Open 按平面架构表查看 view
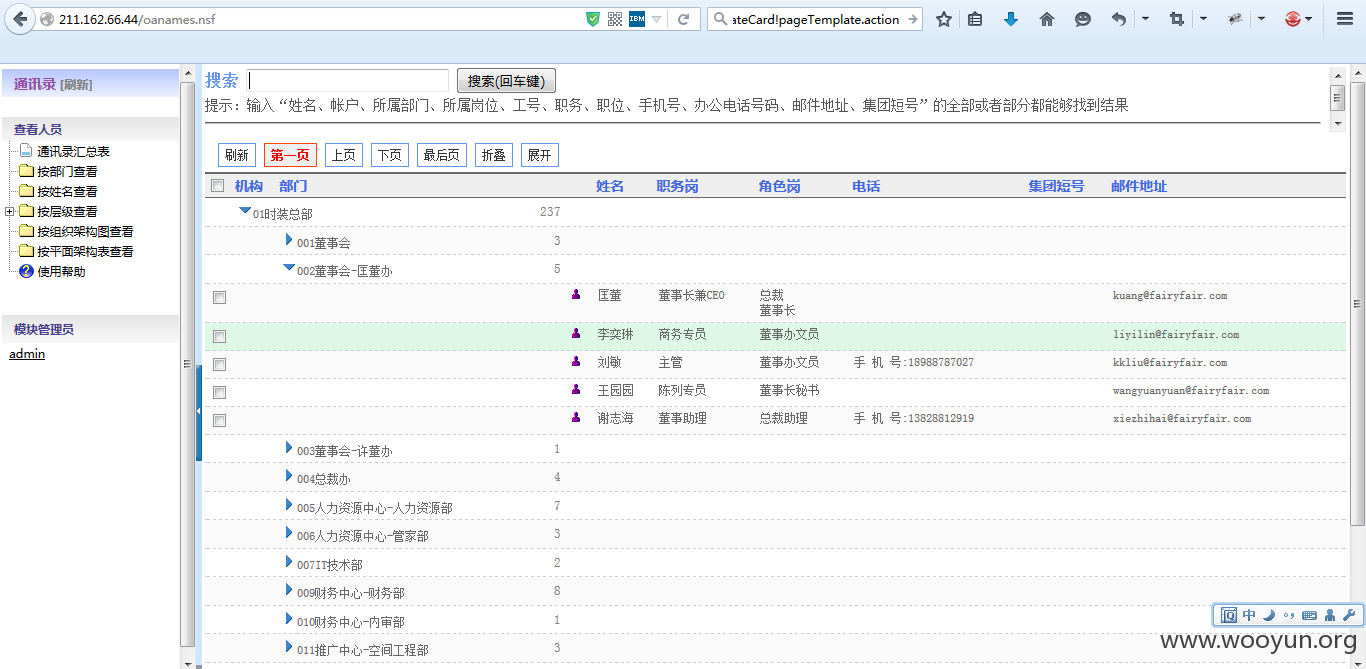Screen dimensions: 1366x669 pos(85,252)
